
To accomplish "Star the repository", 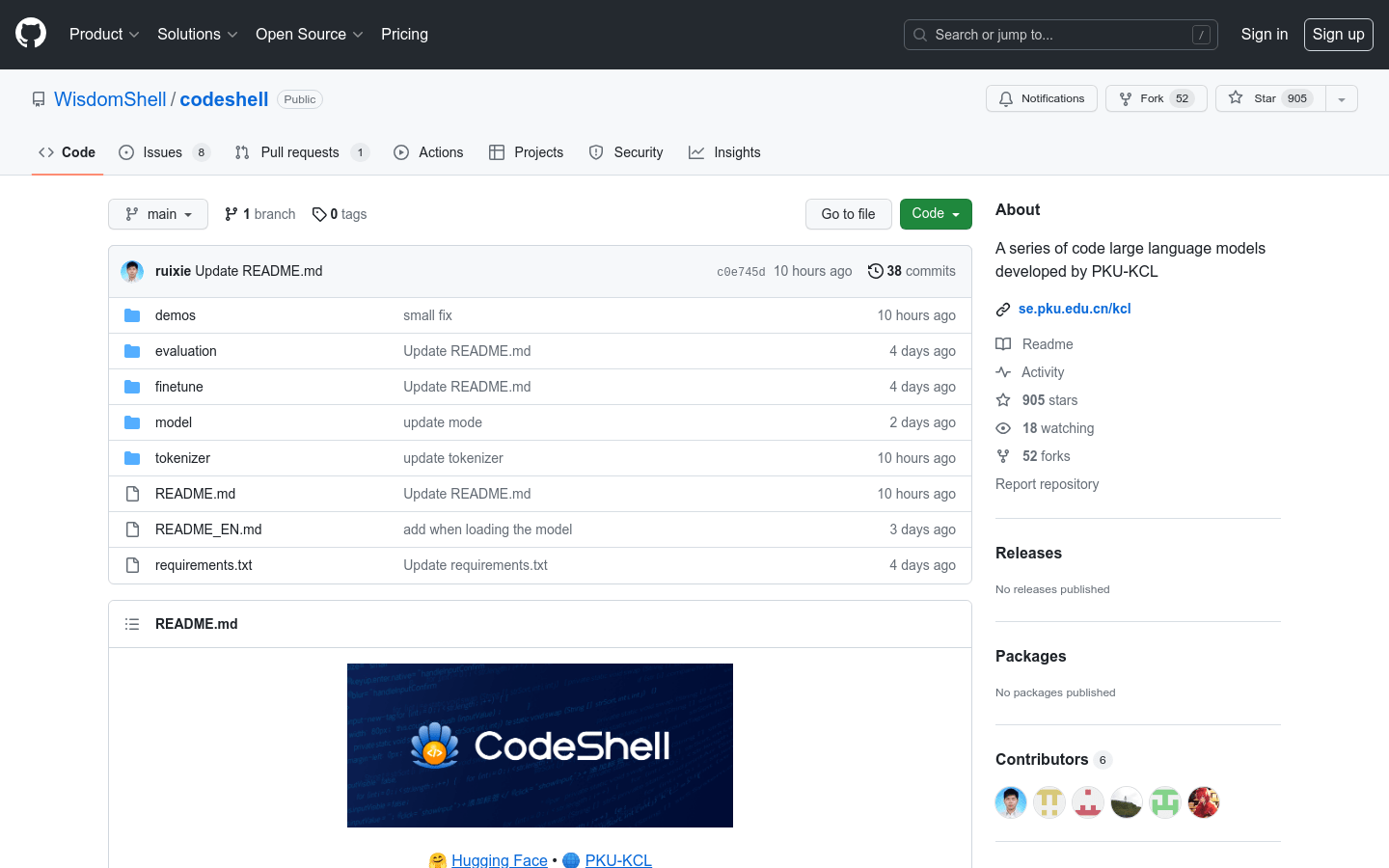I will pyautogui.click(x=1266, y=97).
